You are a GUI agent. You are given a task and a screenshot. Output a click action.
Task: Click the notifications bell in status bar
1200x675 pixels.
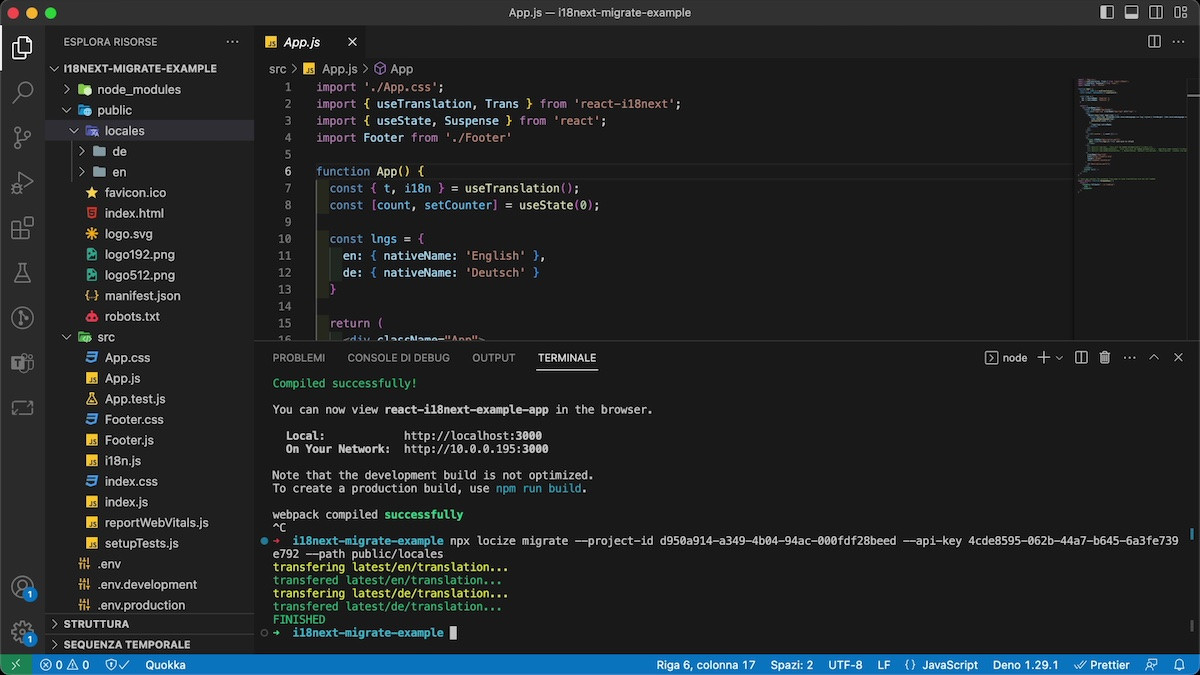[1179, 665]
